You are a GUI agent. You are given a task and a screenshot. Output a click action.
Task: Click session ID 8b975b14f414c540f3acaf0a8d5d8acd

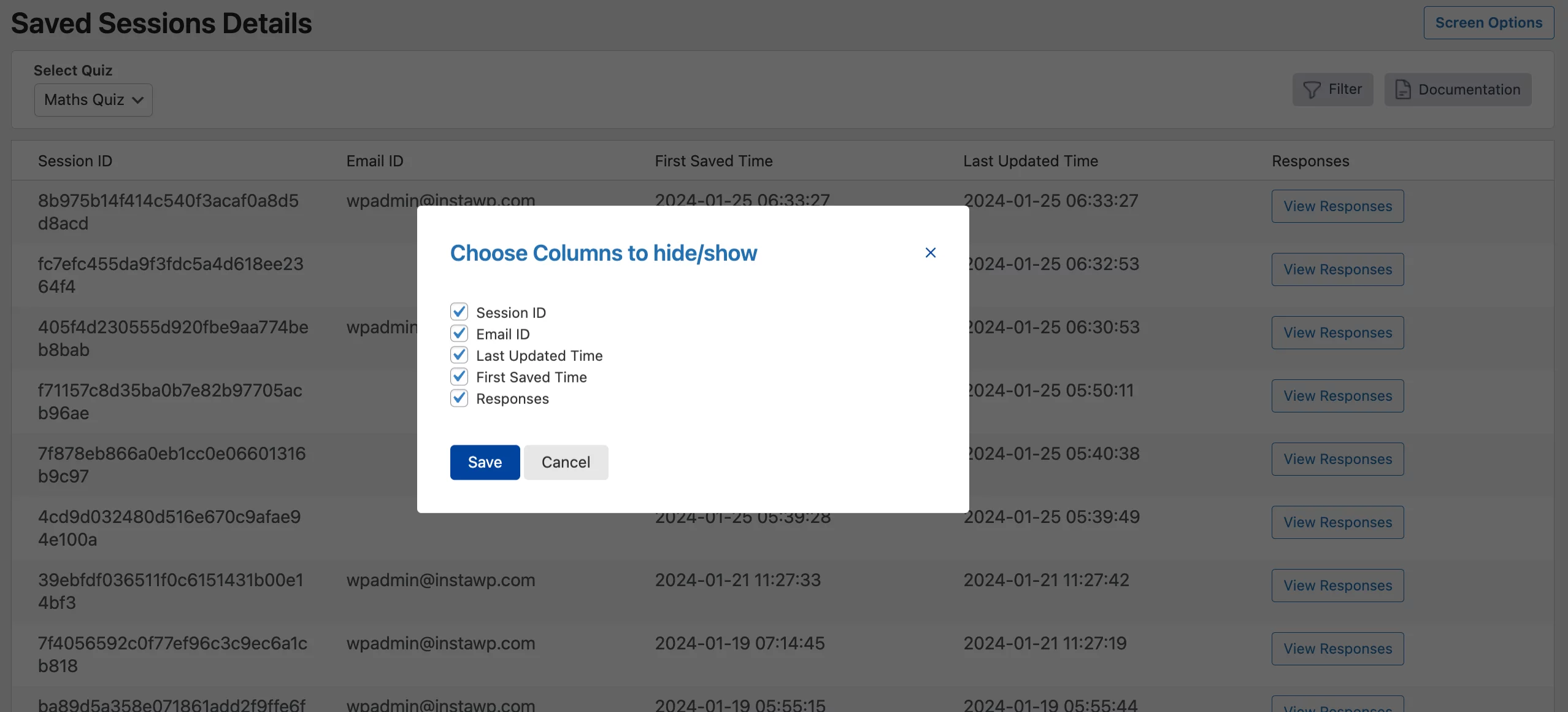click(168, 212)
